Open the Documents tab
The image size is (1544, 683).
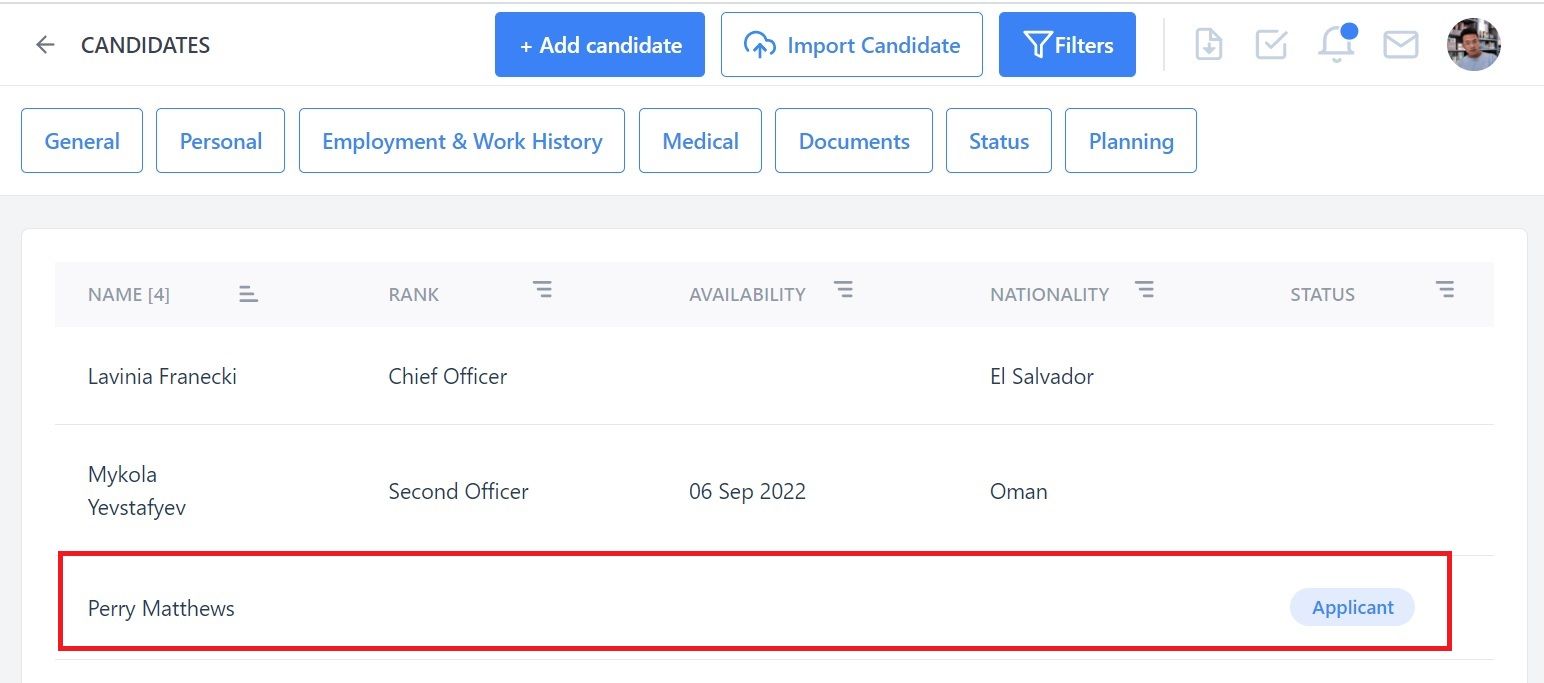pos(854,141)
